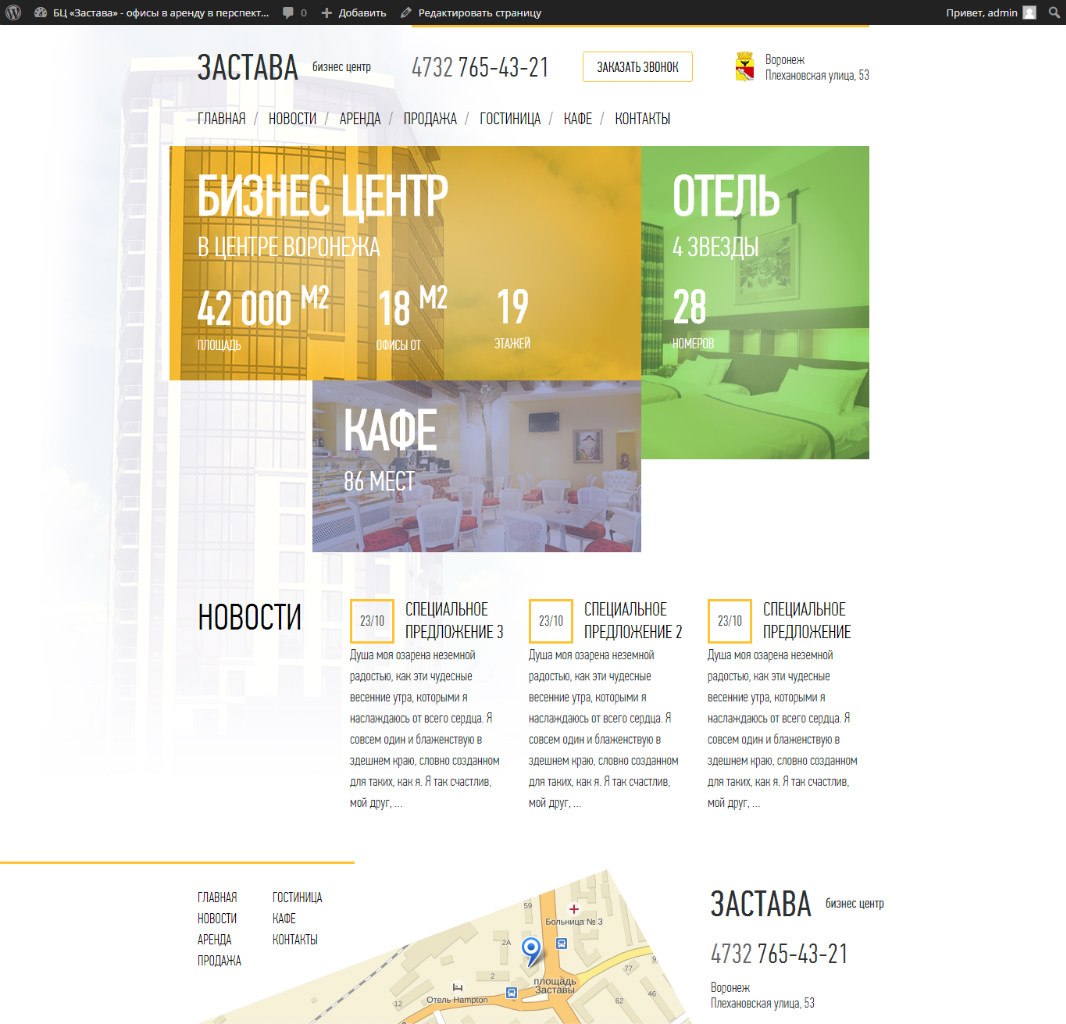Open the comments bubble icon
This screenshot has width=1066, height=1024.
tap(288, 12)
